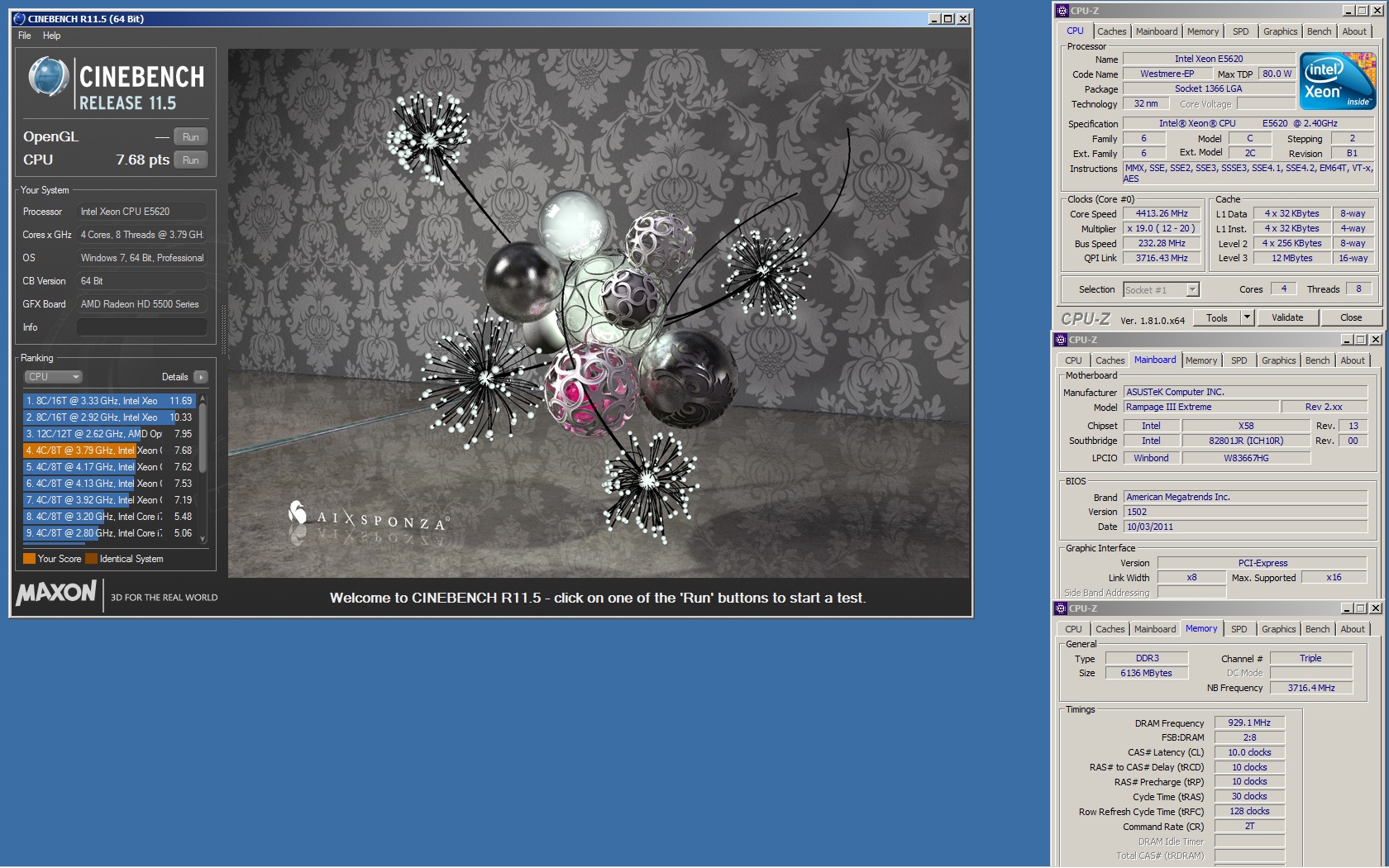The width and height of the screenshot is (1389, 868).
Task: Click the CPU-Z Memory window title icon
Action: (x=1061, y=608)
